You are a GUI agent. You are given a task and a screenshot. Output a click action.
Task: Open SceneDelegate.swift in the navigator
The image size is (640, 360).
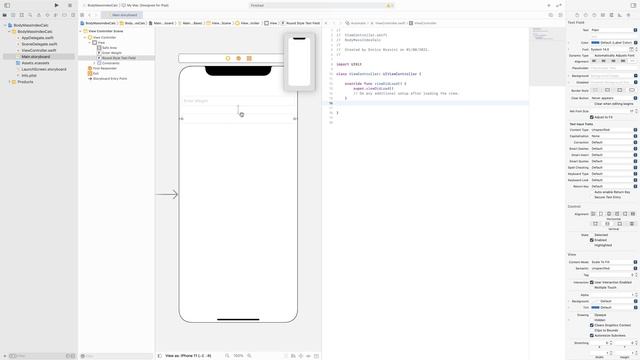[x=39, y=44]
